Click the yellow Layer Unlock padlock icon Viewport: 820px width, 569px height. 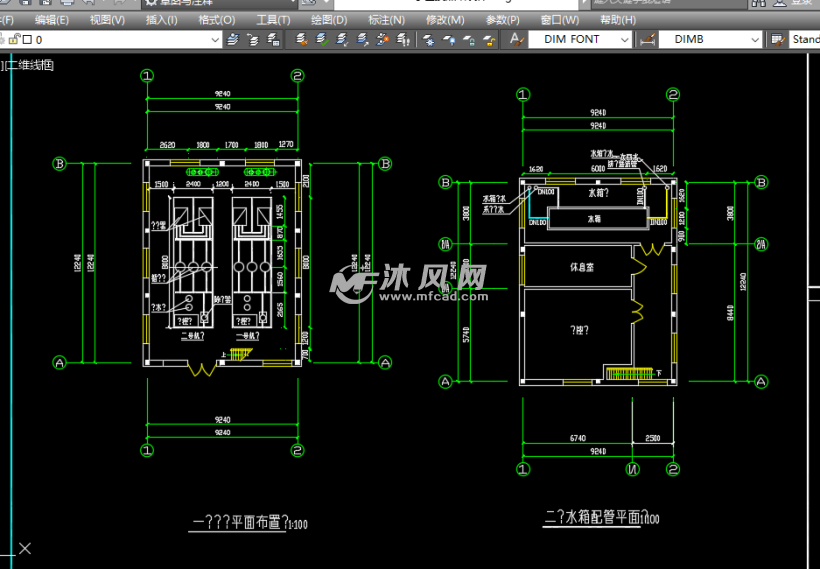[x=489, y=40]
